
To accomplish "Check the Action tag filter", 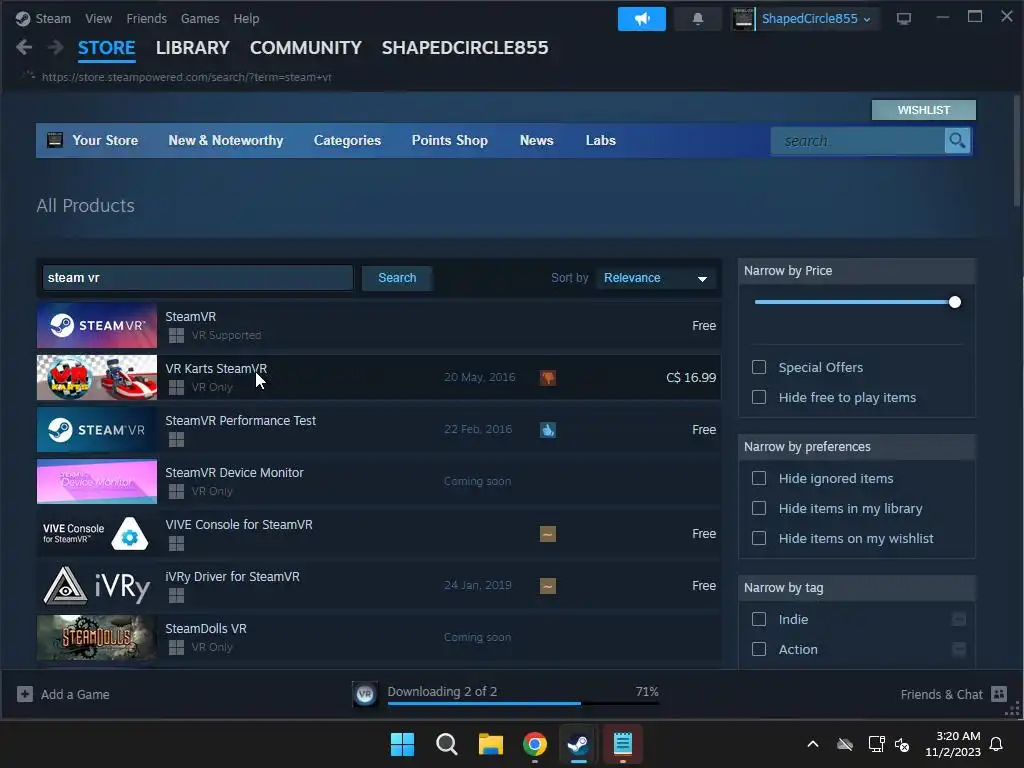I will 759,649.
